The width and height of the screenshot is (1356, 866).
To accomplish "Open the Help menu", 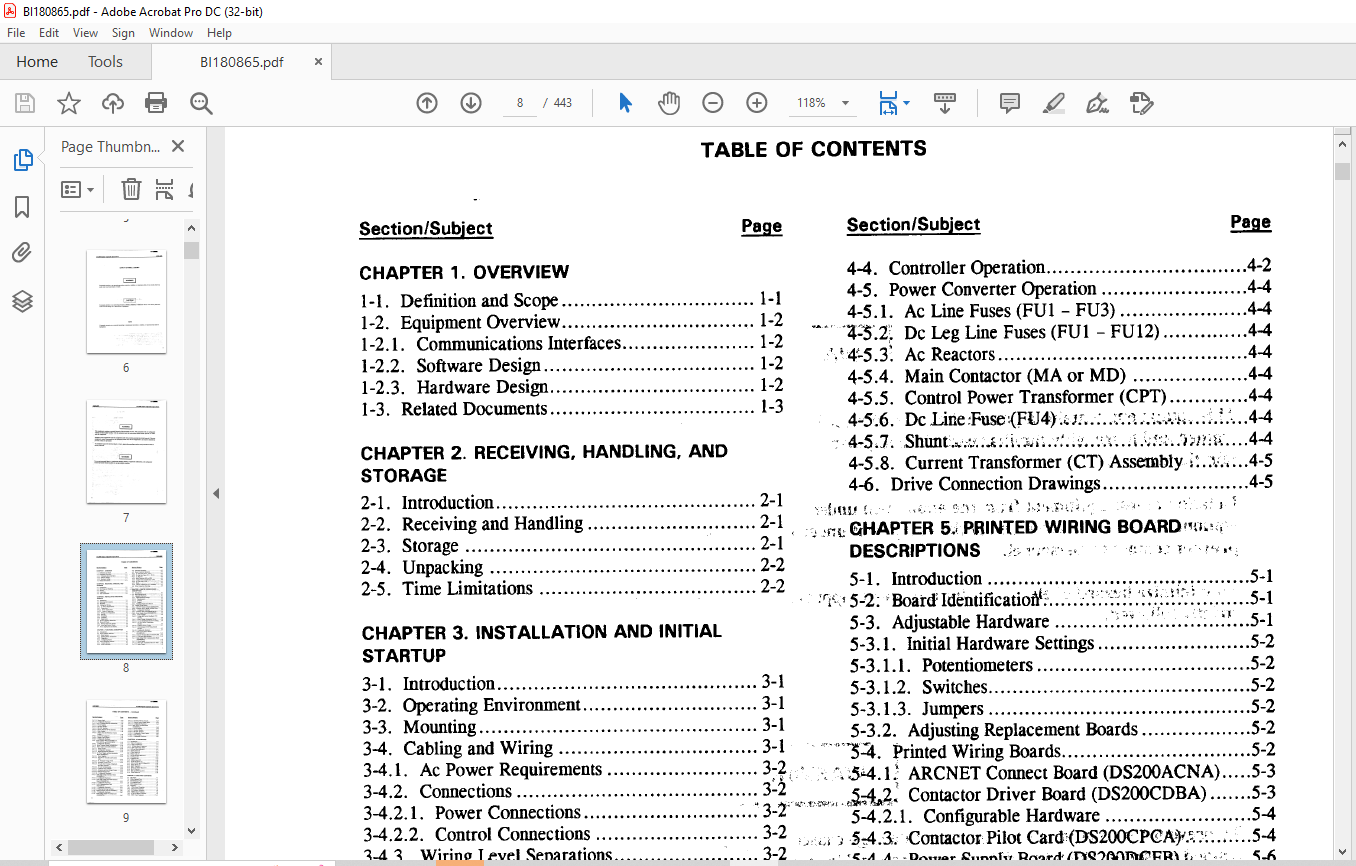I will [x=219, y=33].
